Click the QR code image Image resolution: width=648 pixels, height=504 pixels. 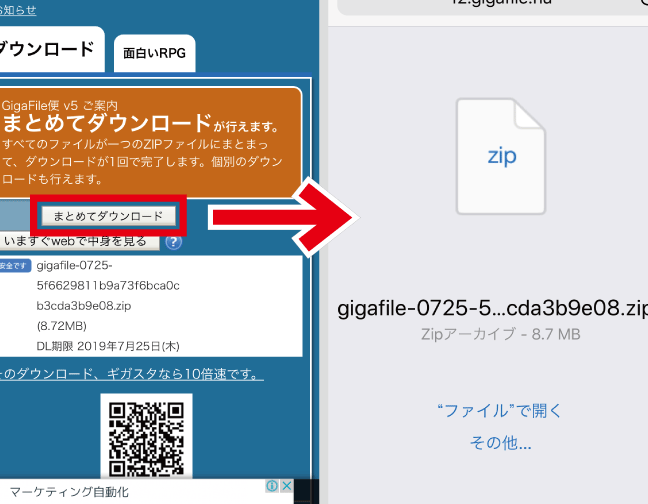pos(146,439)
